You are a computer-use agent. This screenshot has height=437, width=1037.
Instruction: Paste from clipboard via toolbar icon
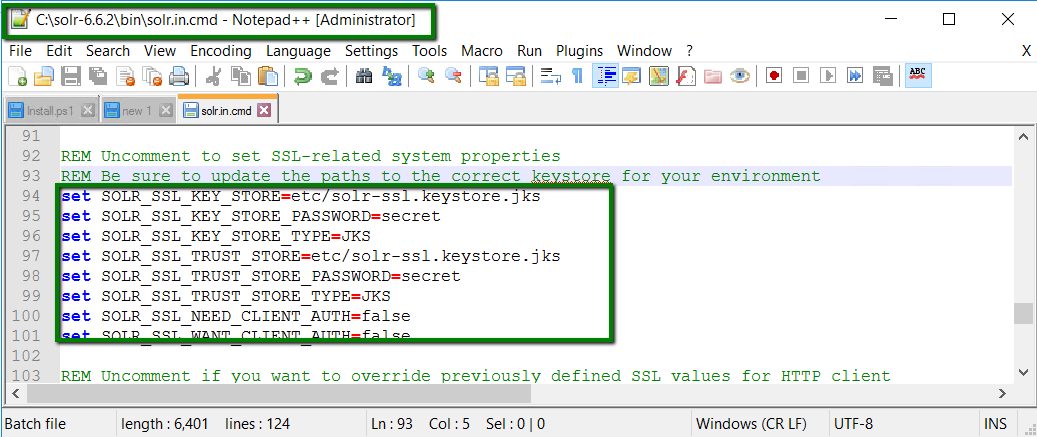267,76
